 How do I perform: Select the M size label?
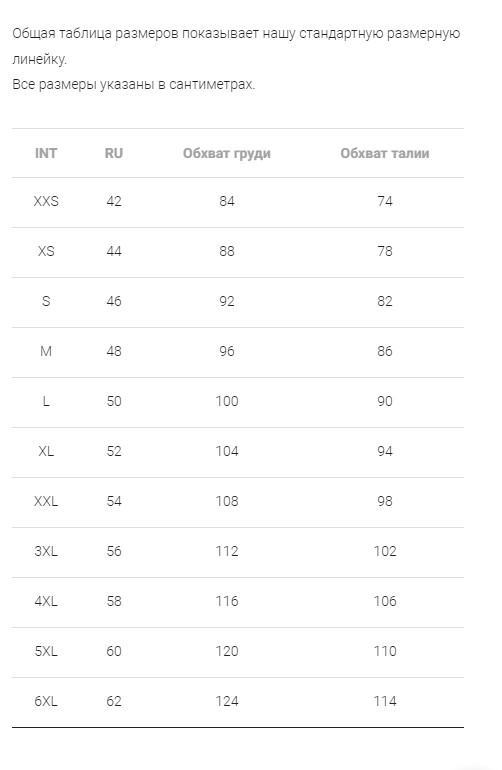(46, 351)
